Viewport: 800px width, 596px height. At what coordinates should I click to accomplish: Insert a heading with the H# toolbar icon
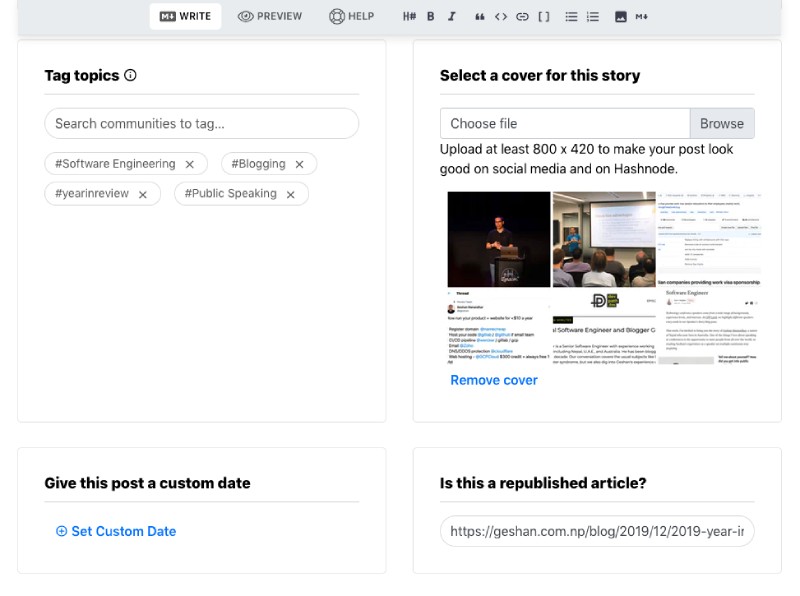pos(408,16)
